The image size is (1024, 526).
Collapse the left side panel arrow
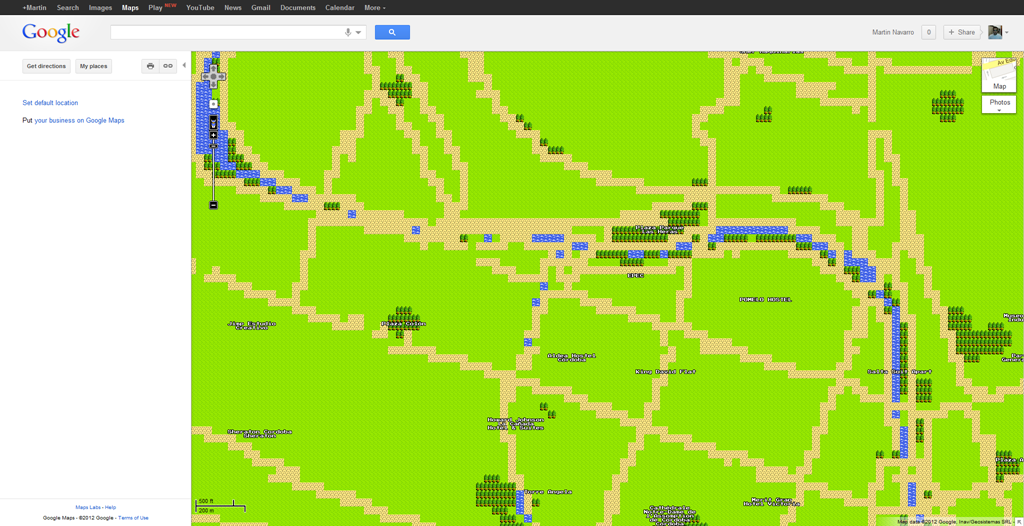184,65
